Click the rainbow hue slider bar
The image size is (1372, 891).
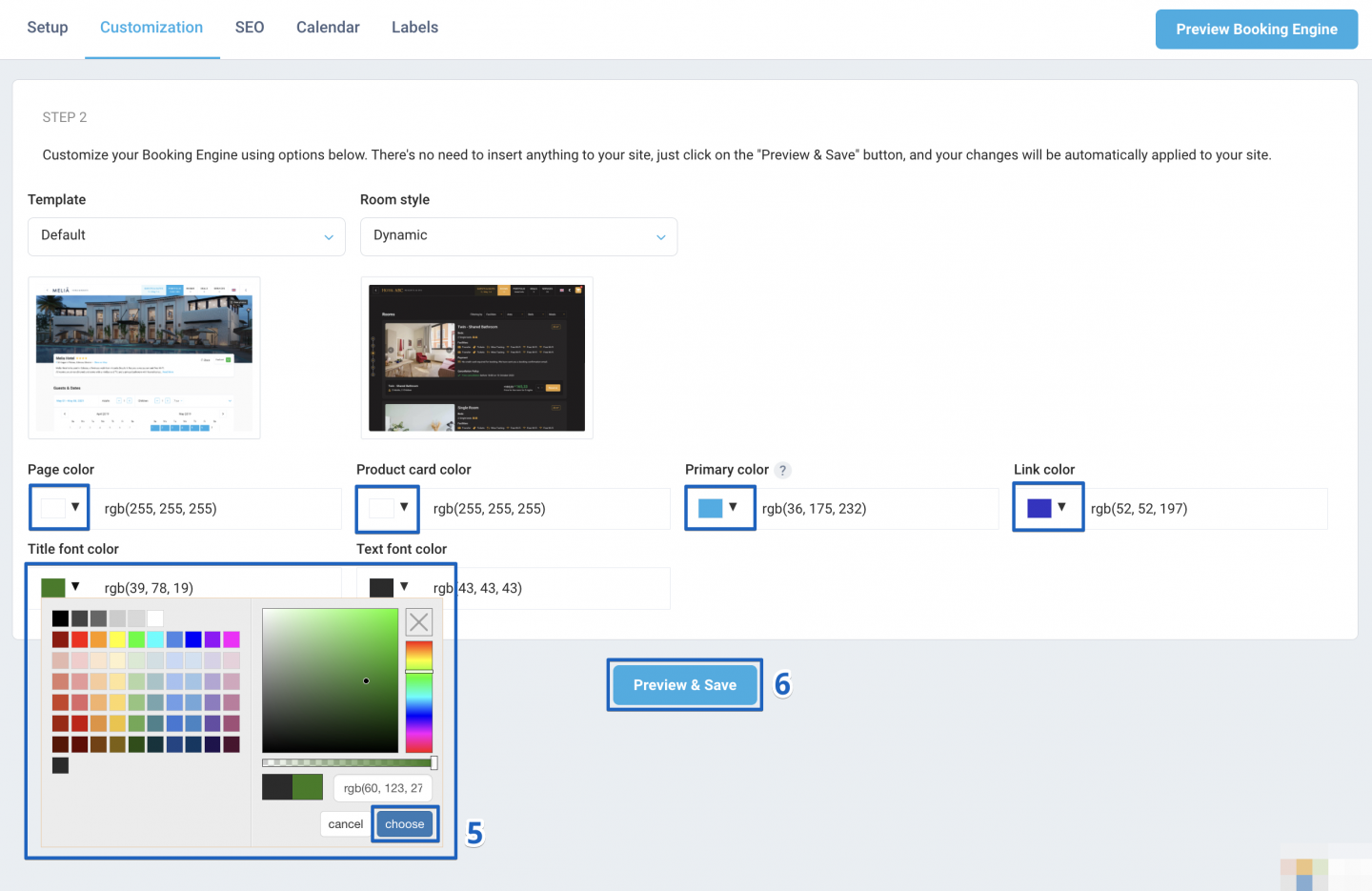[419, 697]
